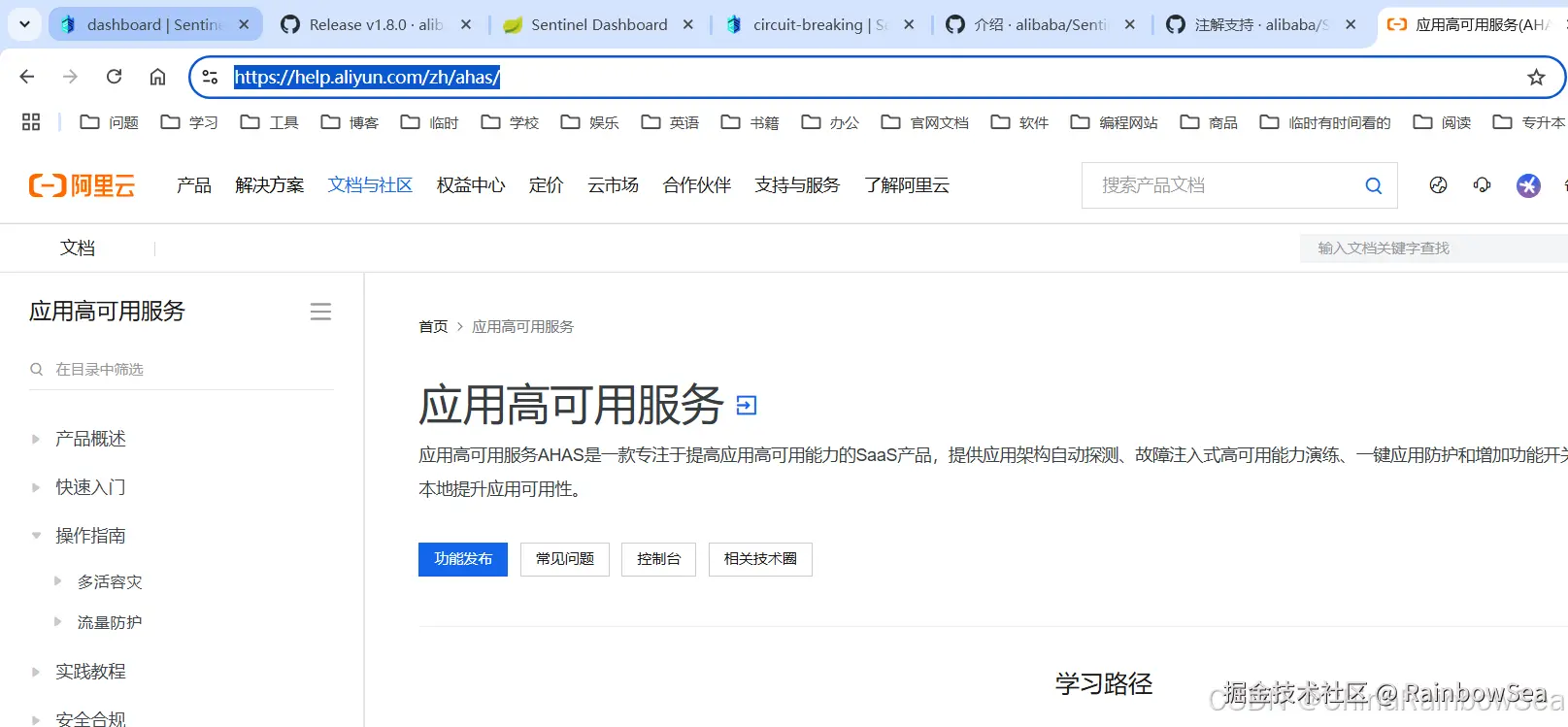1568x727 pixels.
Task: Open the 软件 bookmark folder
Action: pyautogui.click(x=1019, y=122)
